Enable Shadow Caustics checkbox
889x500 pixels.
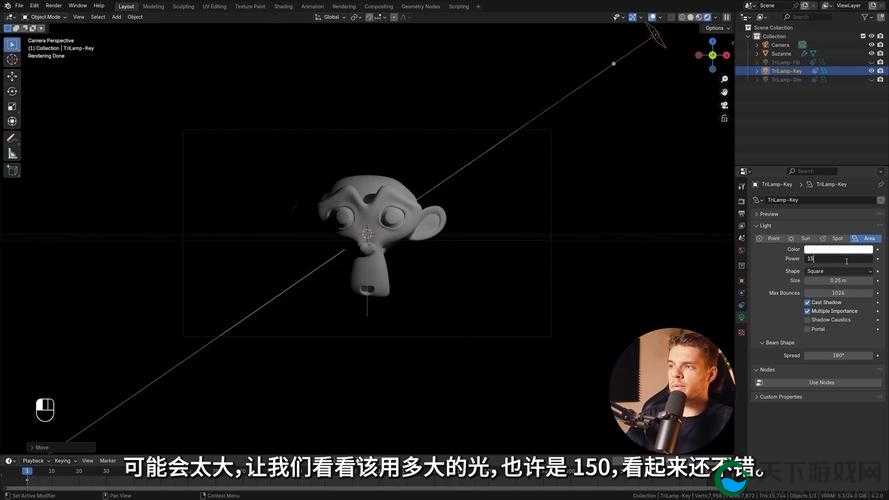pos(807,320)
